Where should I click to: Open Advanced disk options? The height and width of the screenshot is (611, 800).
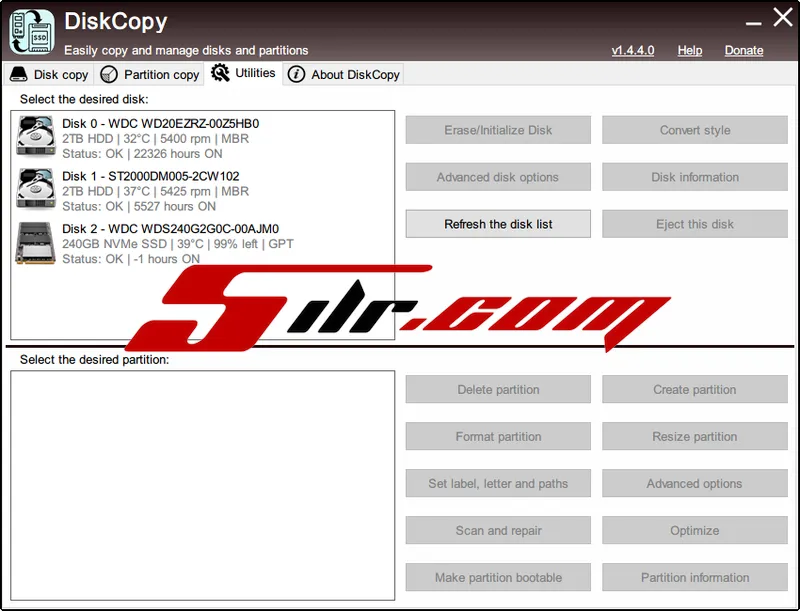tap(498, 177)
